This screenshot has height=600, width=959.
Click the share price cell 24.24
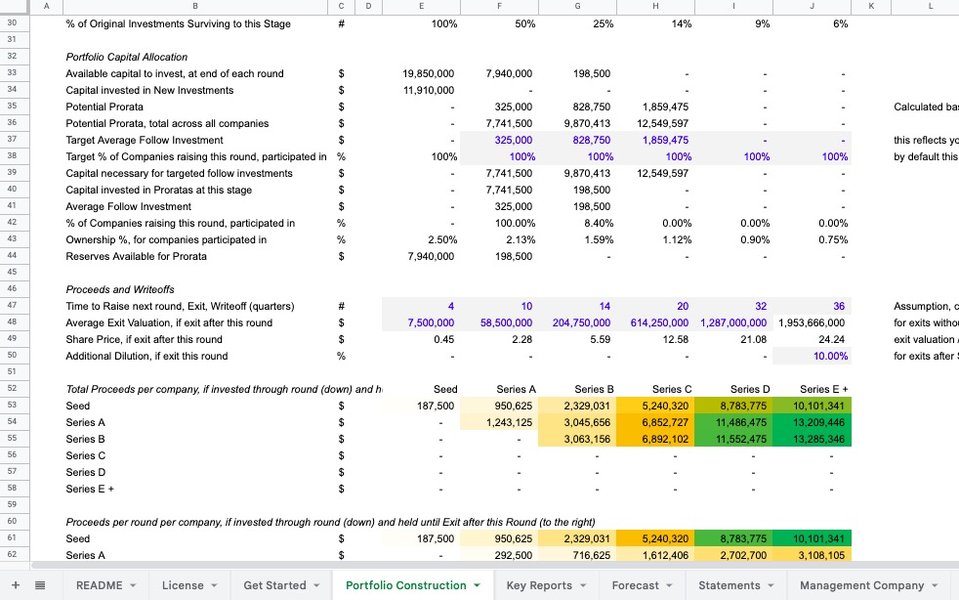coord(812,339)
